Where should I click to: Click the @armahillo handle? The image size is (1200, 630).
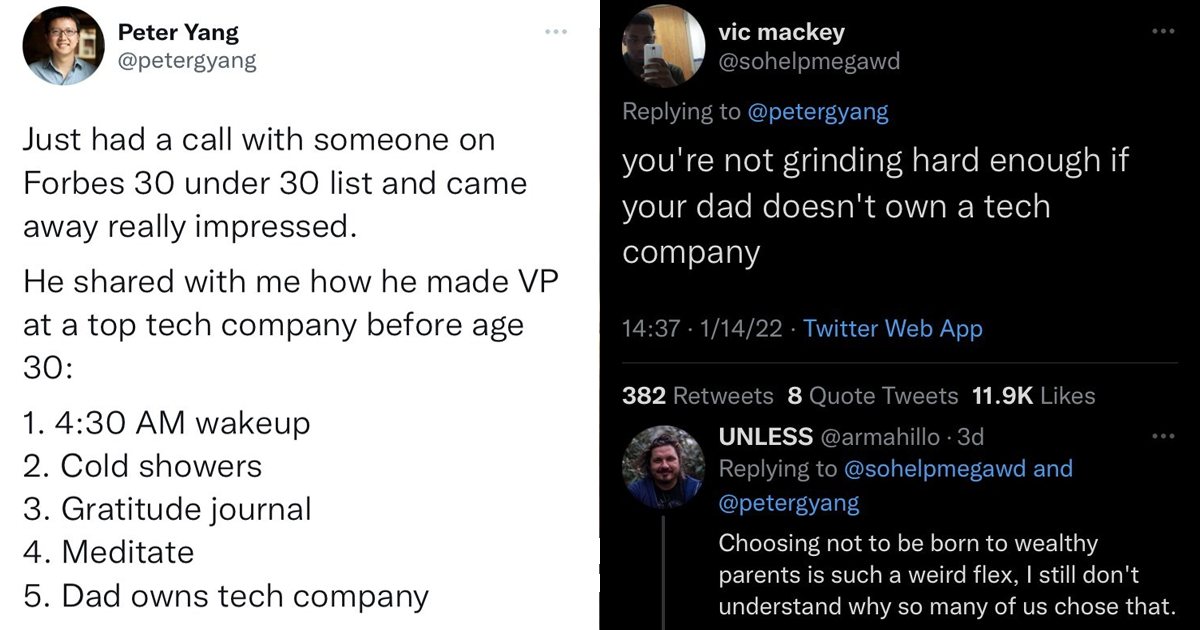[x=881, y=437]
